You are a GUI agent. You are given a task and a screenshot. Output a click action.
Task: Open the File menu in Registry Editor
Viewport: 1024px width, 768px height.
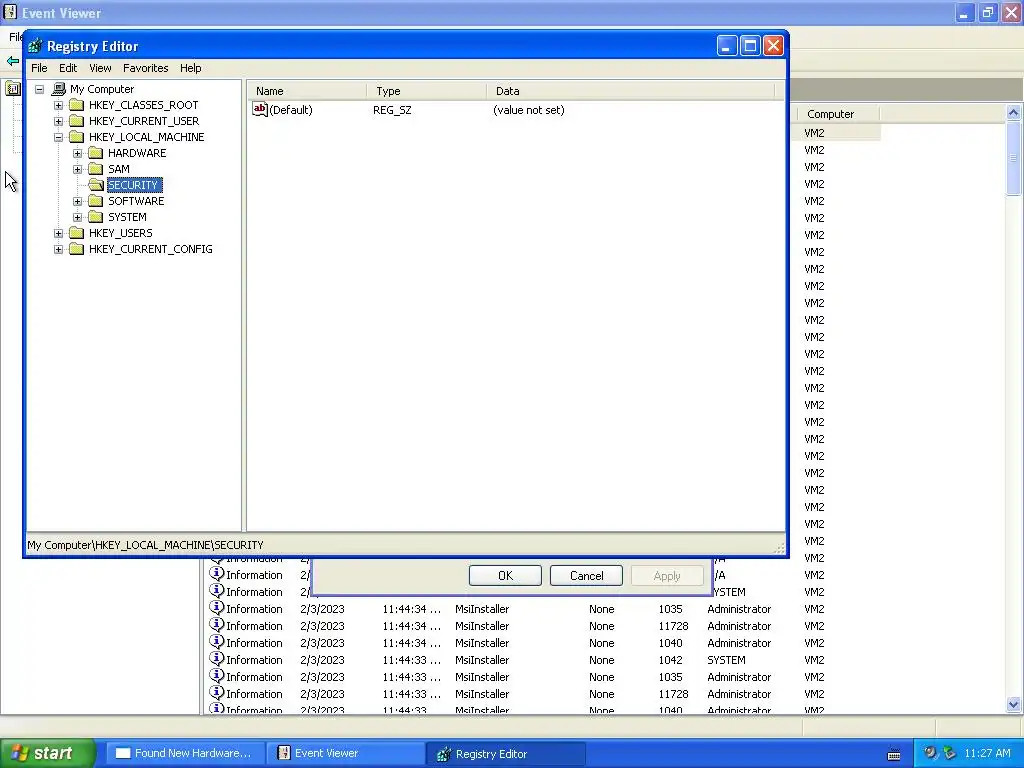click(x=39, y=68)
